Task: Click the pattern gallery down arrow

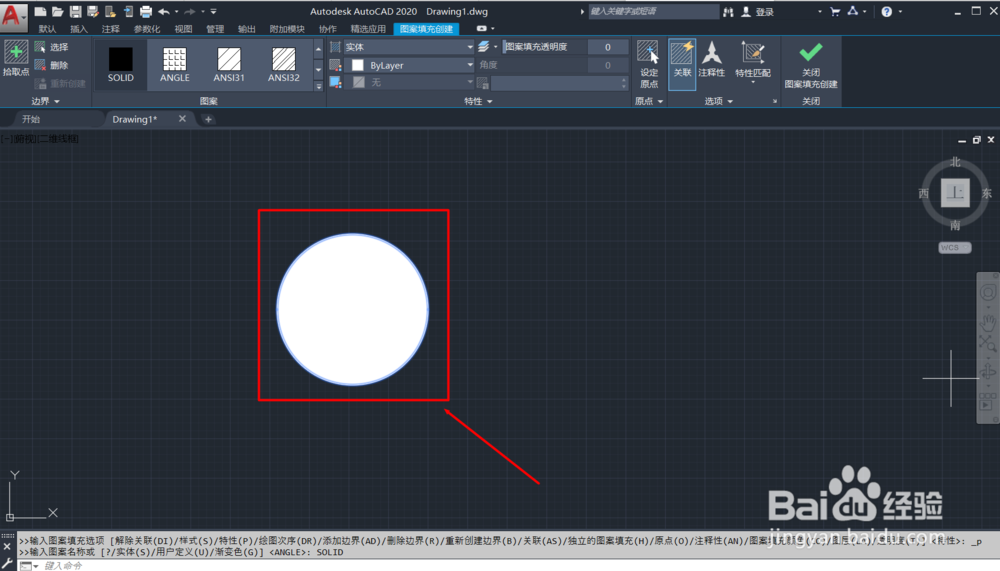Action: tap(318, 69)
